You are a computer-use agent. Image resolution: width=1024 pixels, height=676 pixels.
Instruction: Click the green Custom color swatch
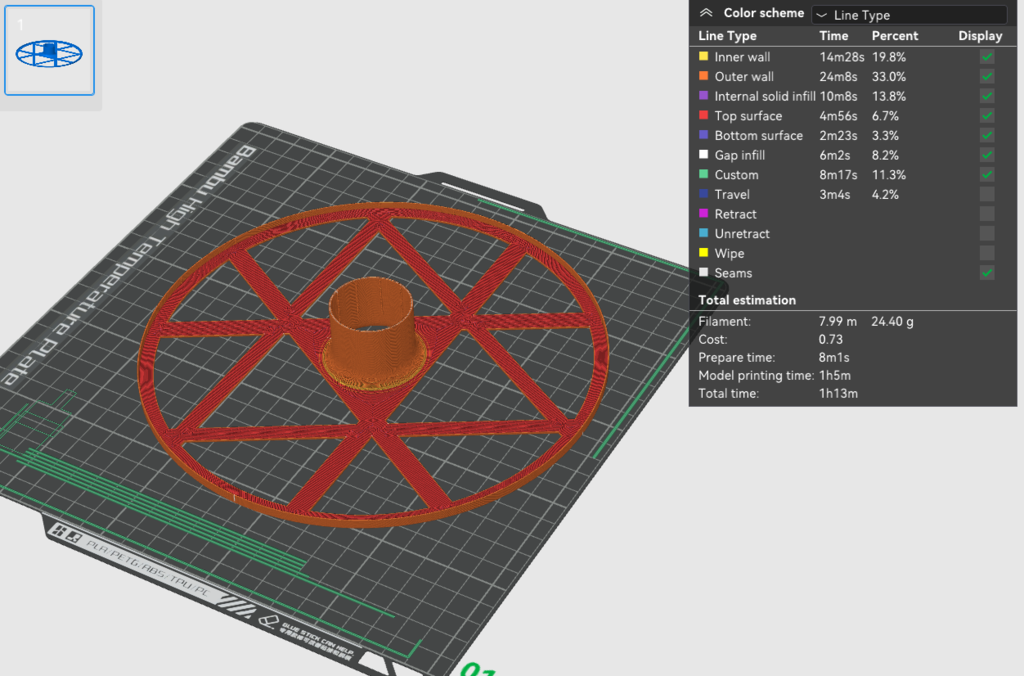point(703,174)
